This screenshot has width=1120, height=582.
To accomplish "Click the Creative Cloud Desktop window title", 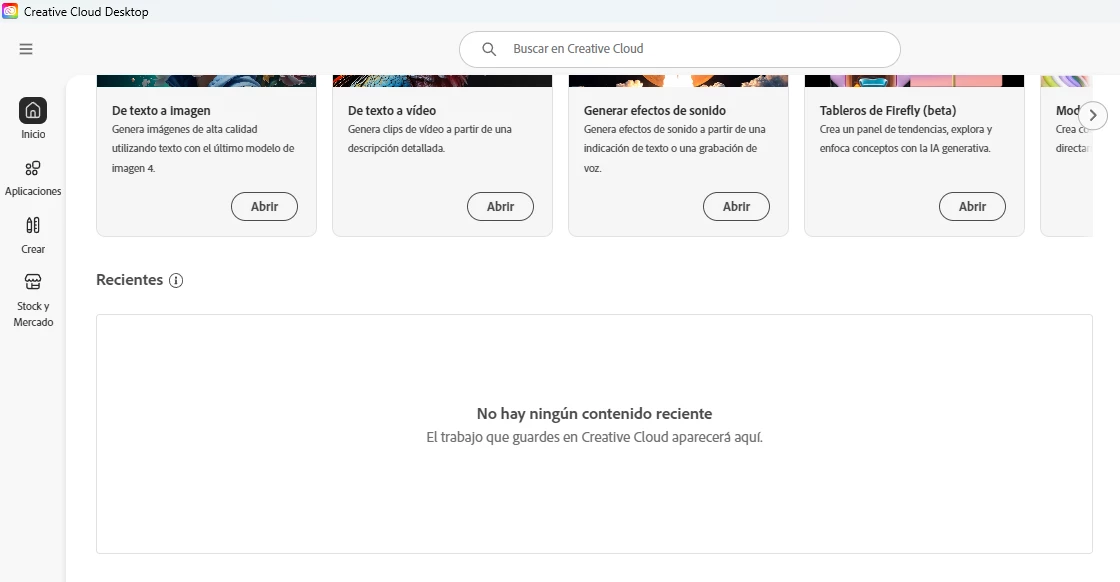I will (86, 11).
